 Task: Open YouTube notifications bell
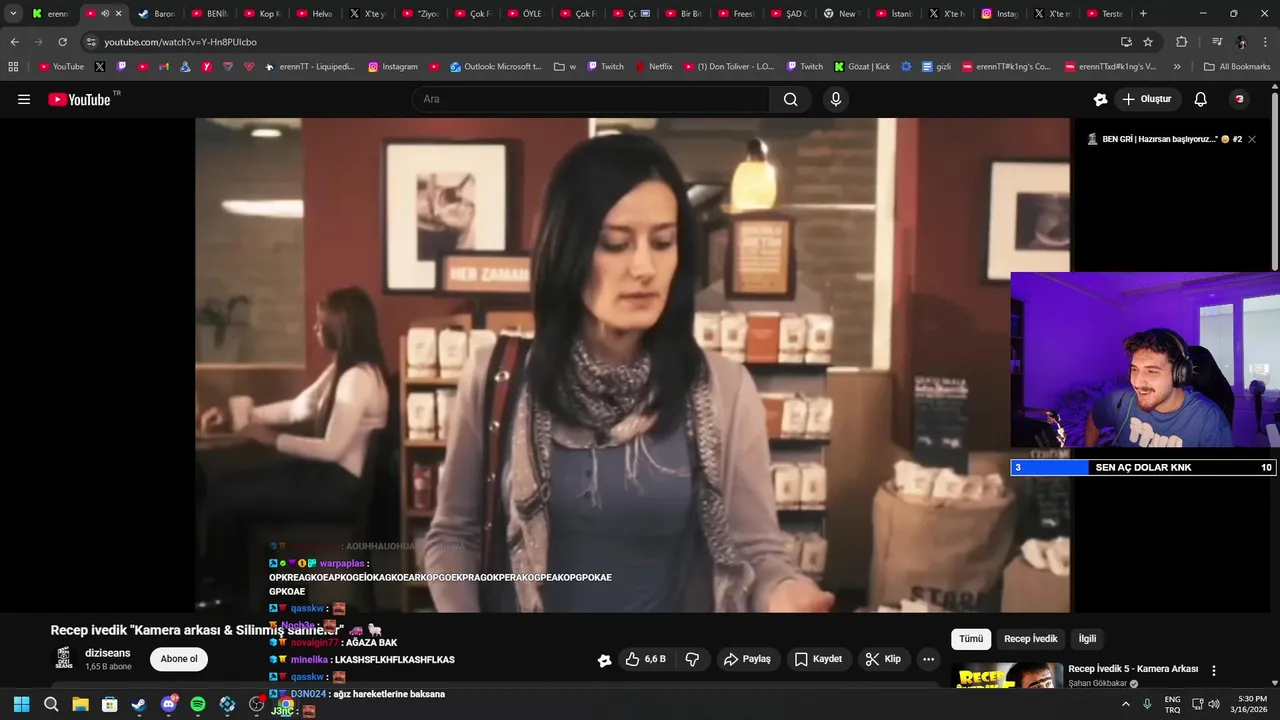(x=1201, y=99)
